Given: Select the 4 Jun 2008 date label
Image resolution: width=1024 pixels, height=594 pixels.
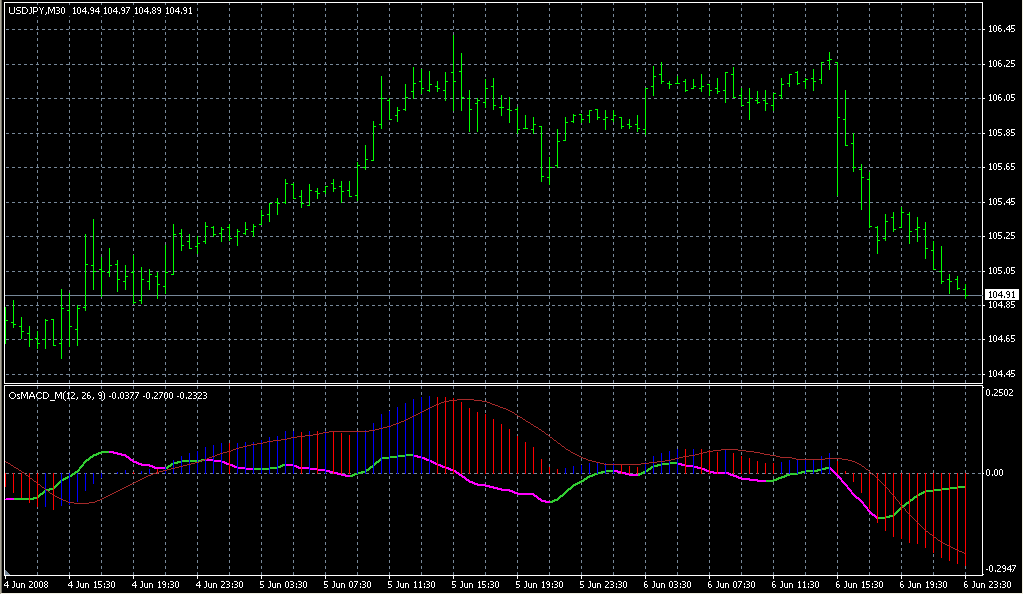Looking at the screenshot, I should tap(27, 582).
